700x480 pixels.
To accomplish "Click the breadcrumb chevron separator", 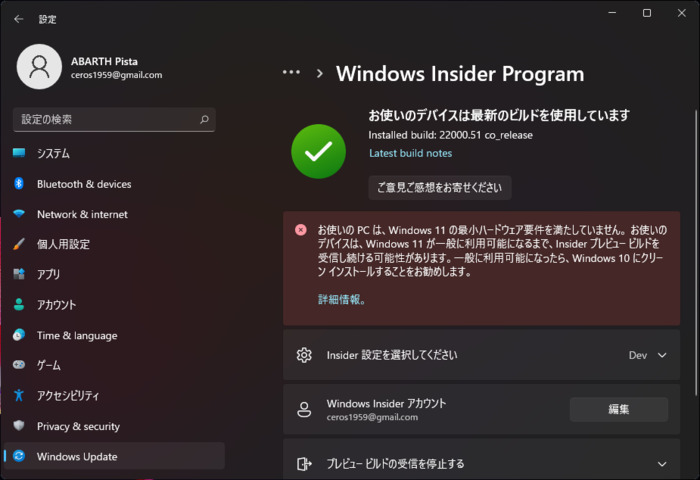I will (320, 73).
